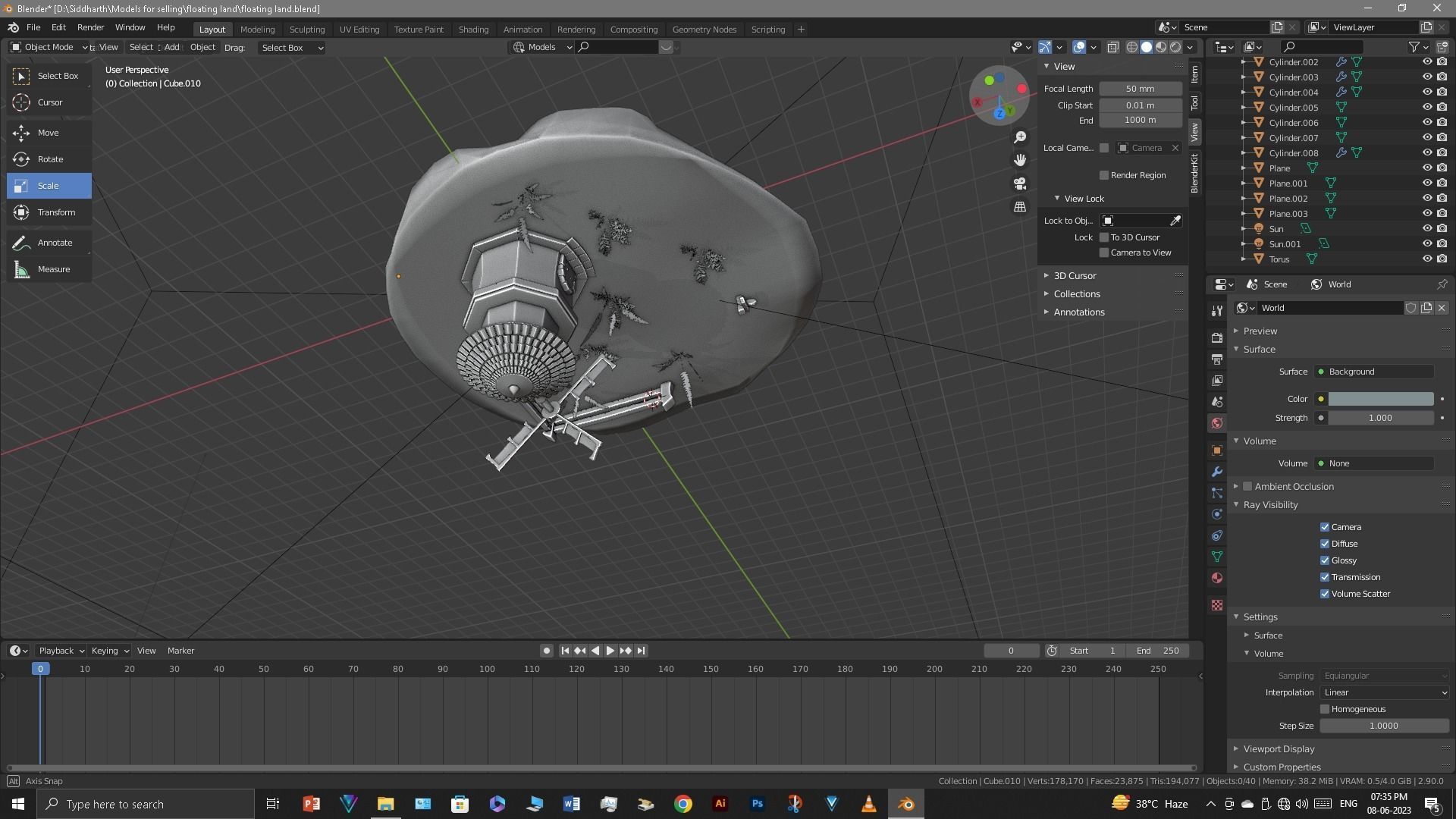The image size is (1456, 819).
Task: Open Blender from the Windows taskbar
Action: pos(905,804)
